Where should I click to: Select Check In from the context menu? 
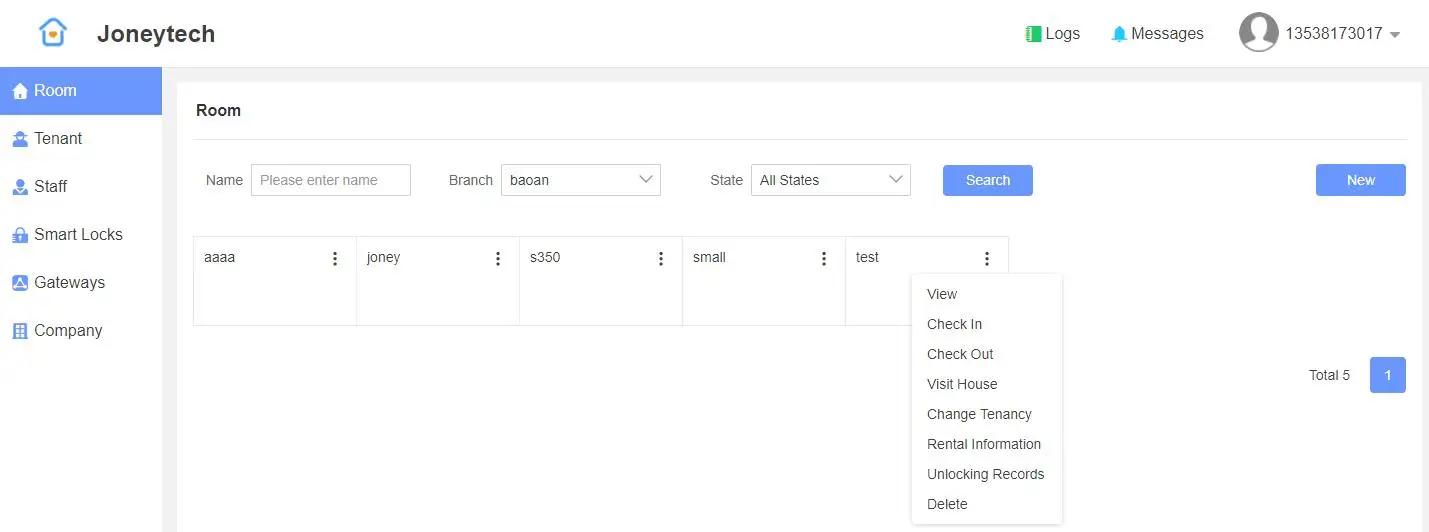(x=954, y=324)
